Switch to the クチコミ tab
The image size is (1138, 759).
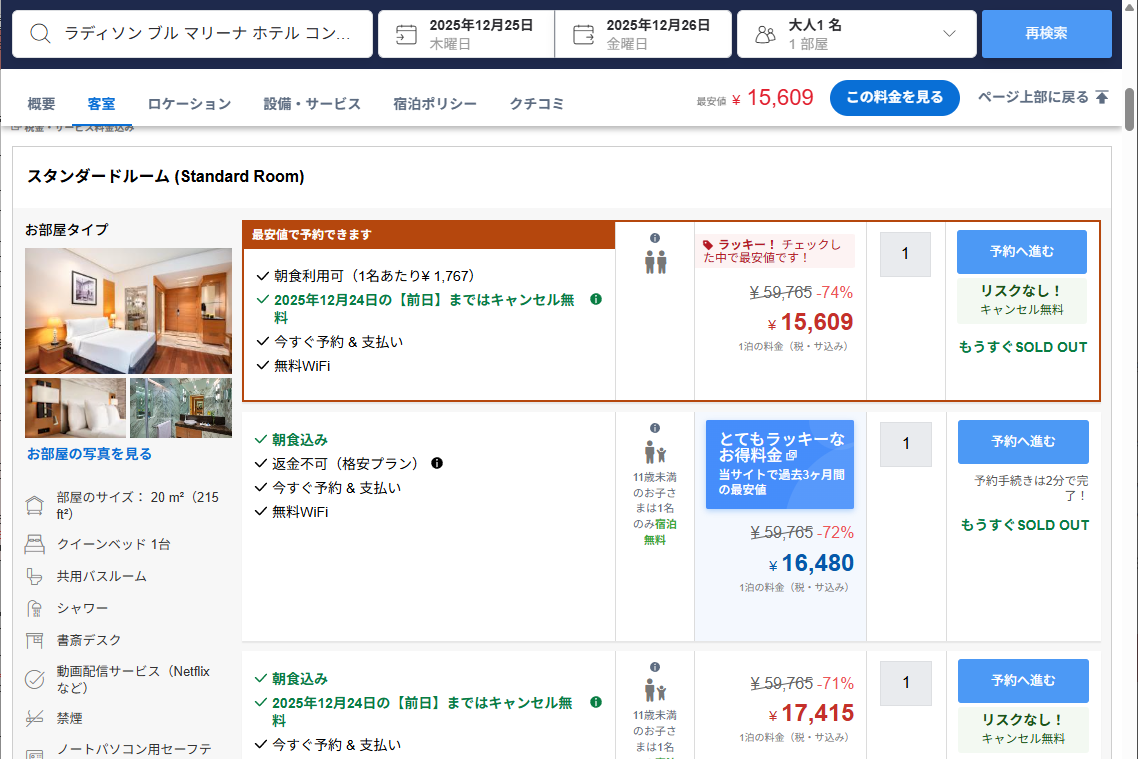point(537,104)
